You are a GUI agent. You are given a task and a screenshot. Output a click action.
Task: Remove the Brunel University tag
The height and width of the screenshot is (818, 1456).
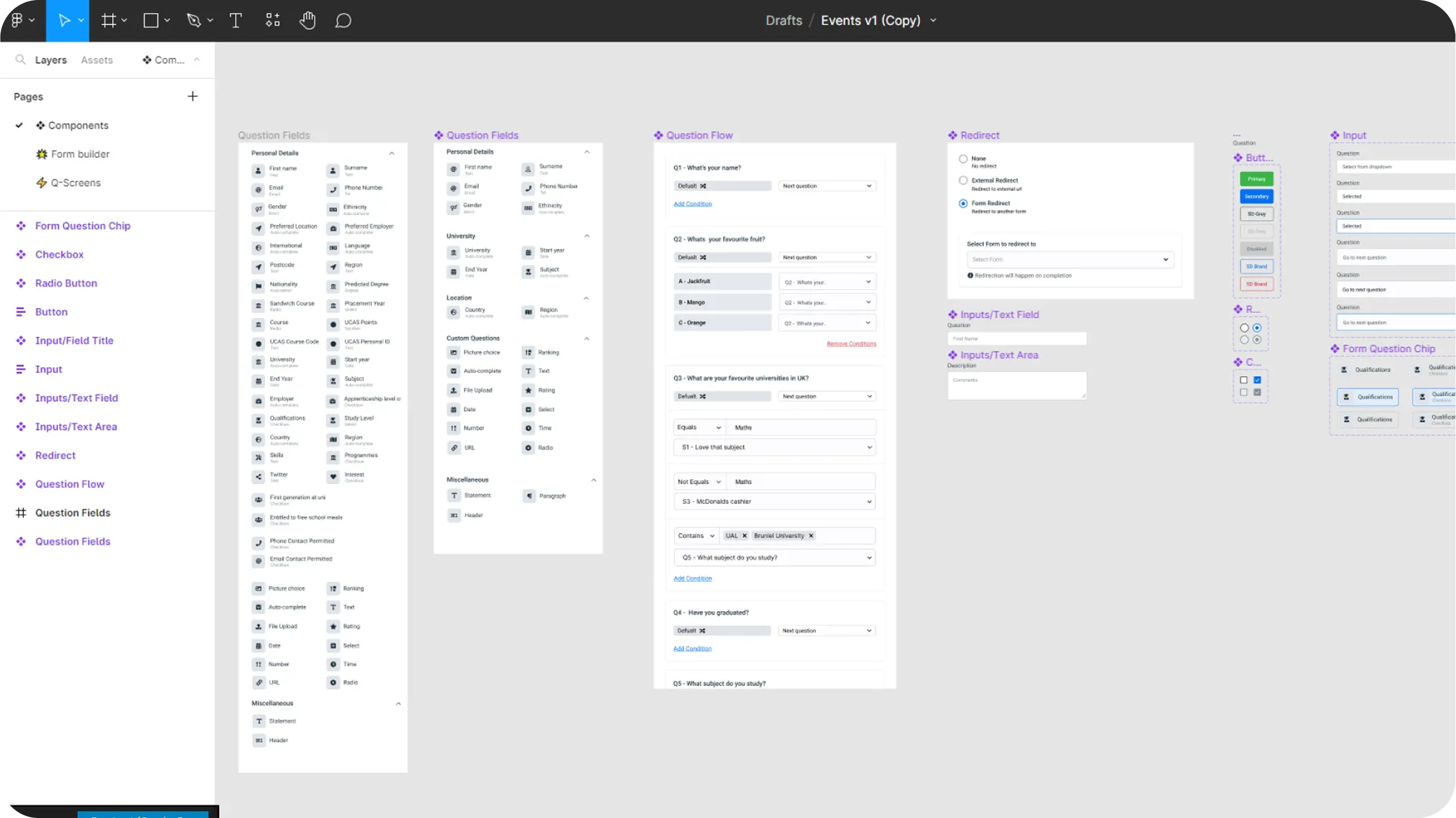click(x=811, y=536)
